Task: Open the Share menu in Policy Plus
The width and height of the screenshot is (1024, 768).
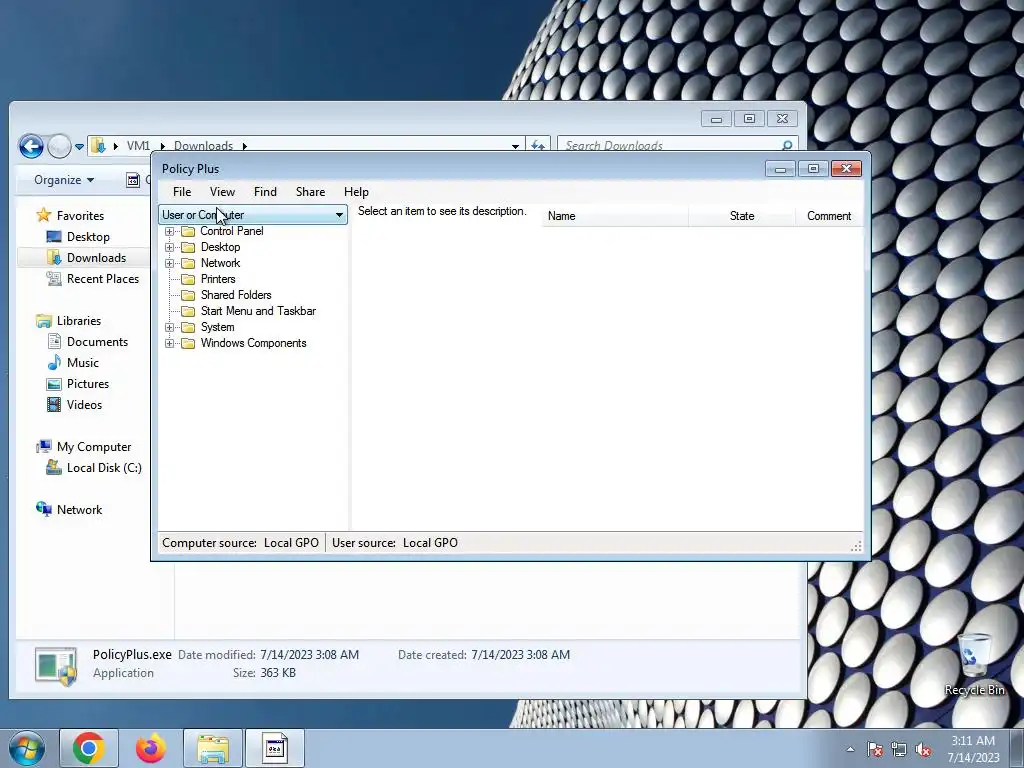Action: [310, 191]
